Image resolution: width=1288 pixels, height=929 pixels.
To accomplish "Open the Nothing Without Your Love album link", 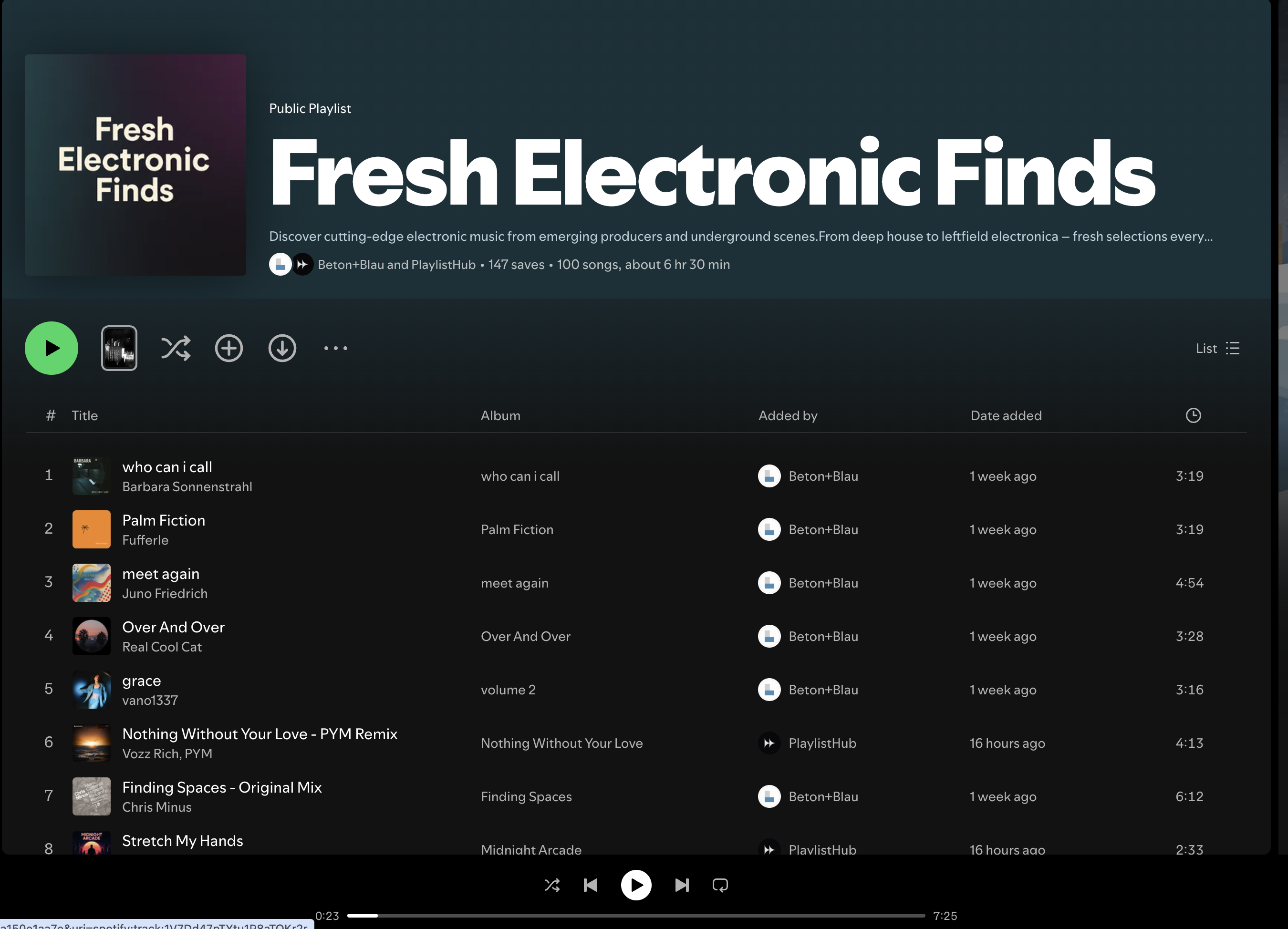I will coord(561,743).
